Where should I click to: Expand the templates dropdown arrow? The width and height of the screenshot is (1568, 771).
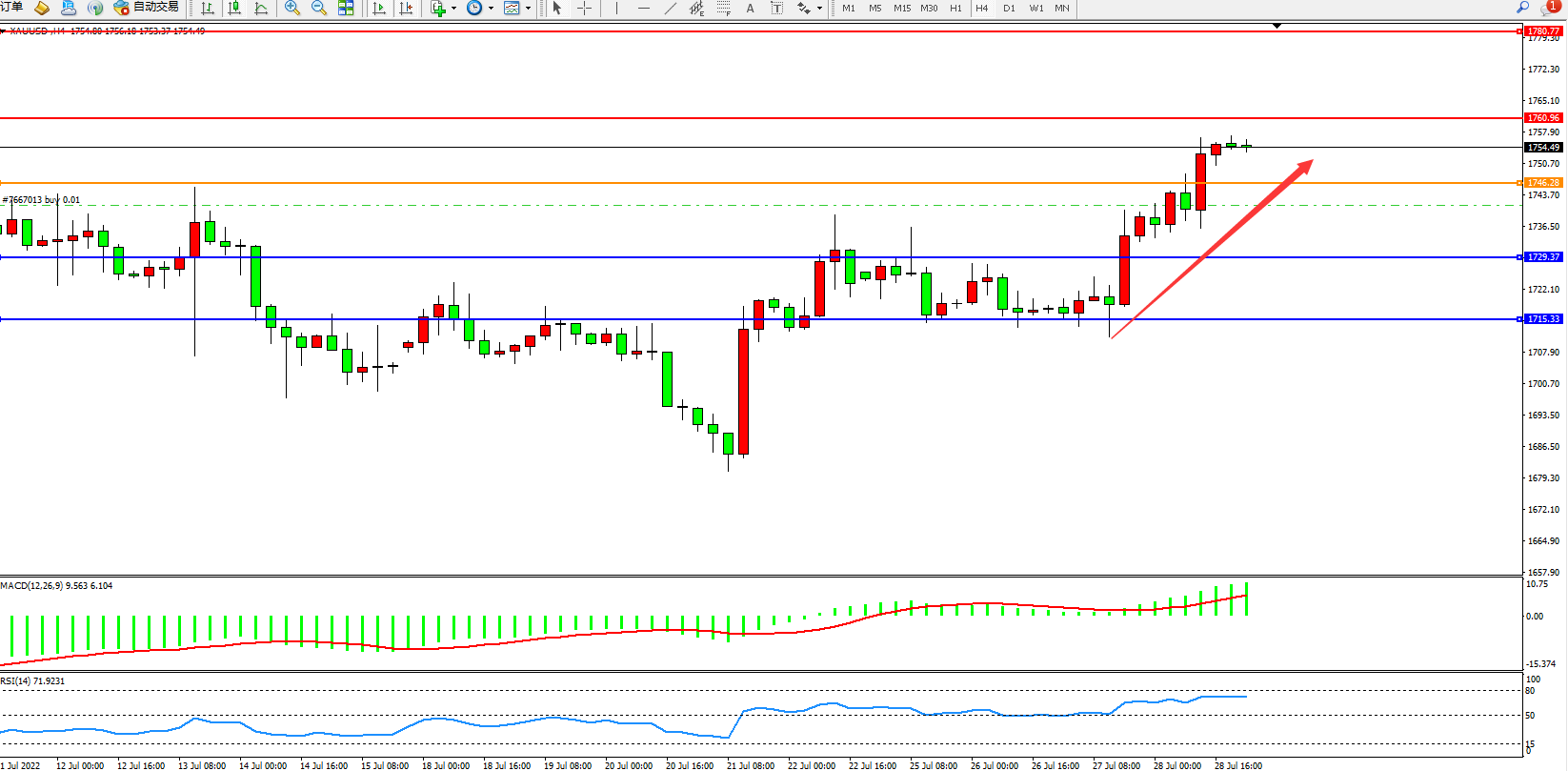tap(529, 8)
